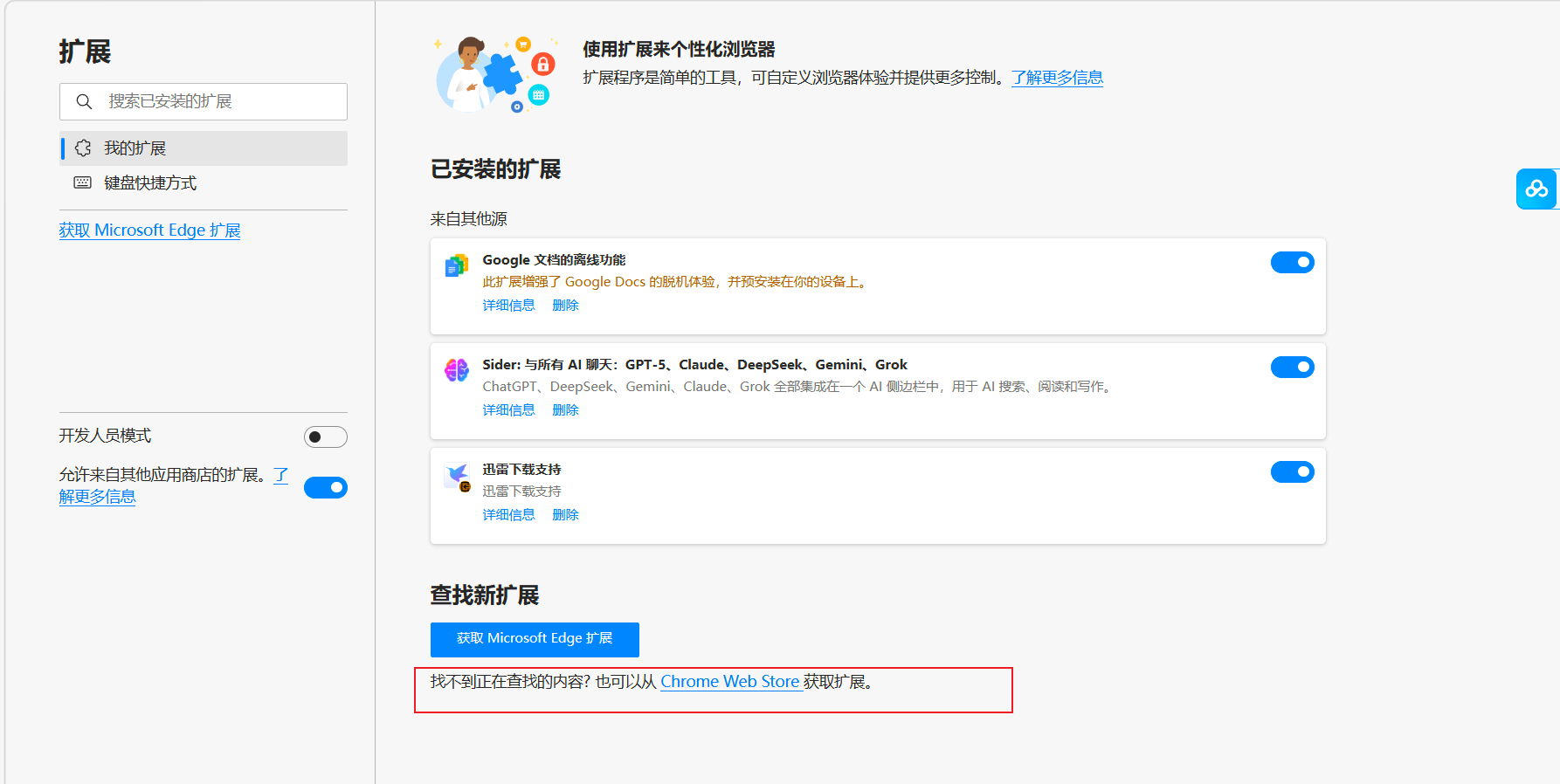Click 删除 for Sider extension
The image size is (1560, 784).
565,410
